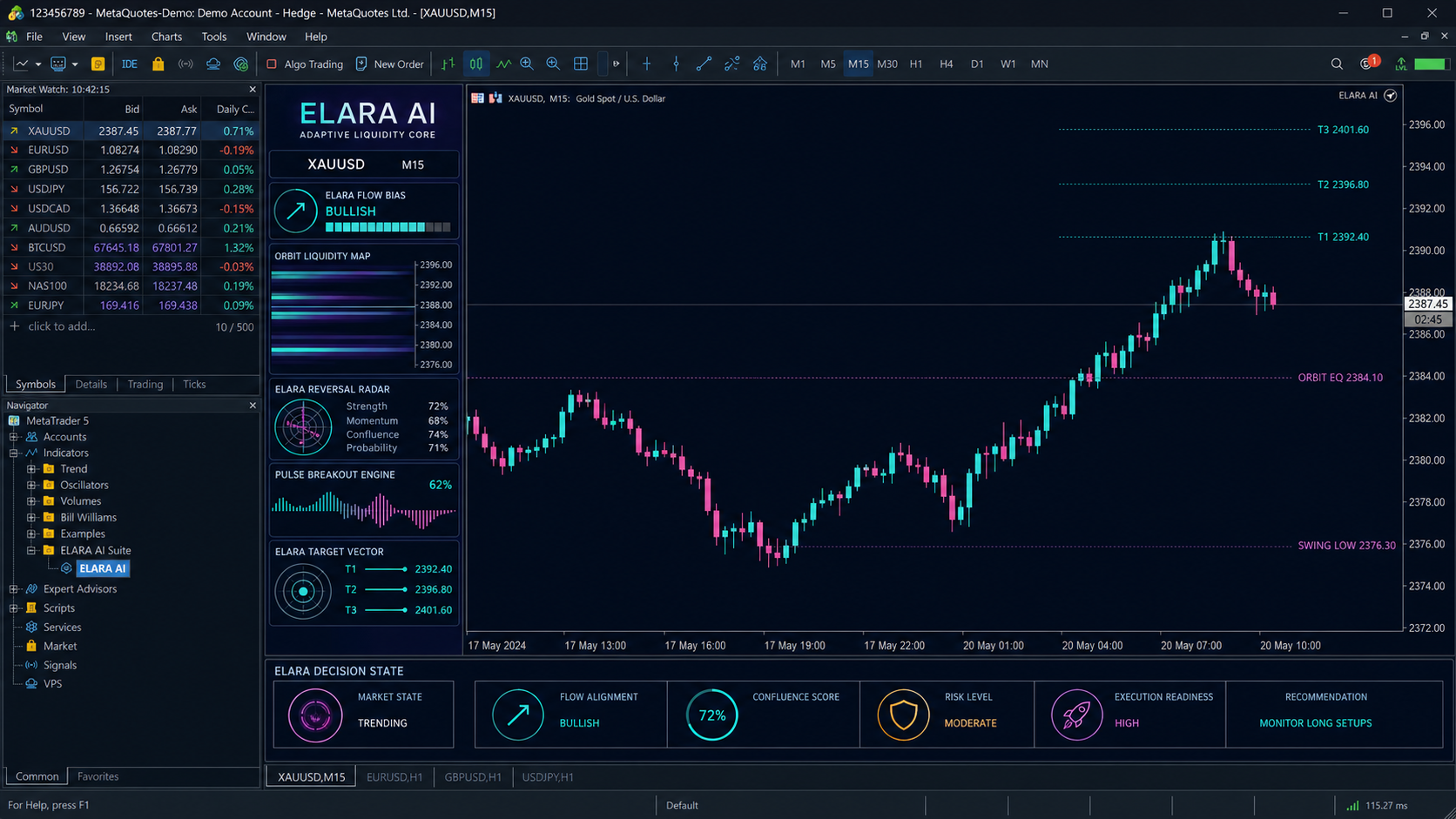This screenshot has height=819, width=1456.
Task: Open the VPS cloud toolbar icon
Action: click(213, 64)
